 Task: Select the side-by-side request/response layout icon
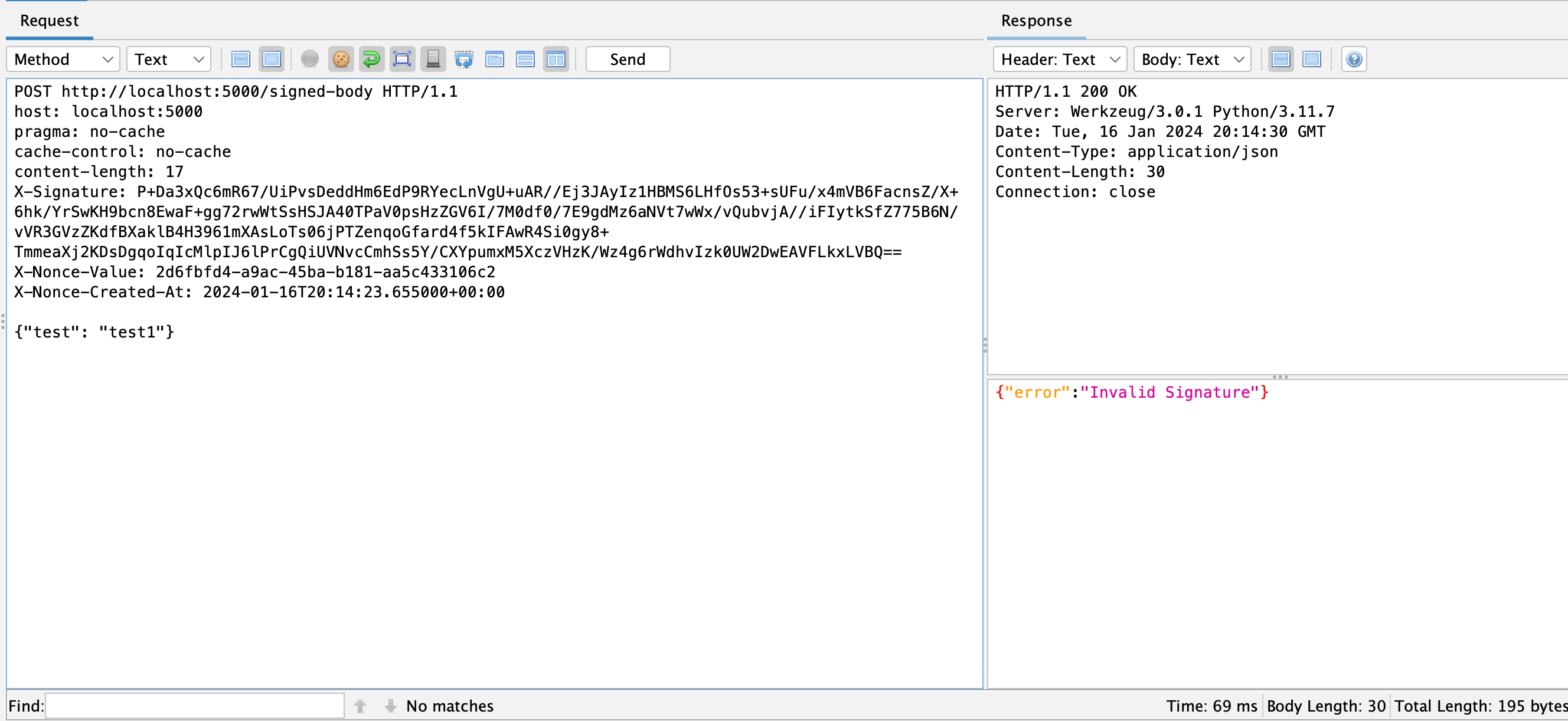coord(556,59)
